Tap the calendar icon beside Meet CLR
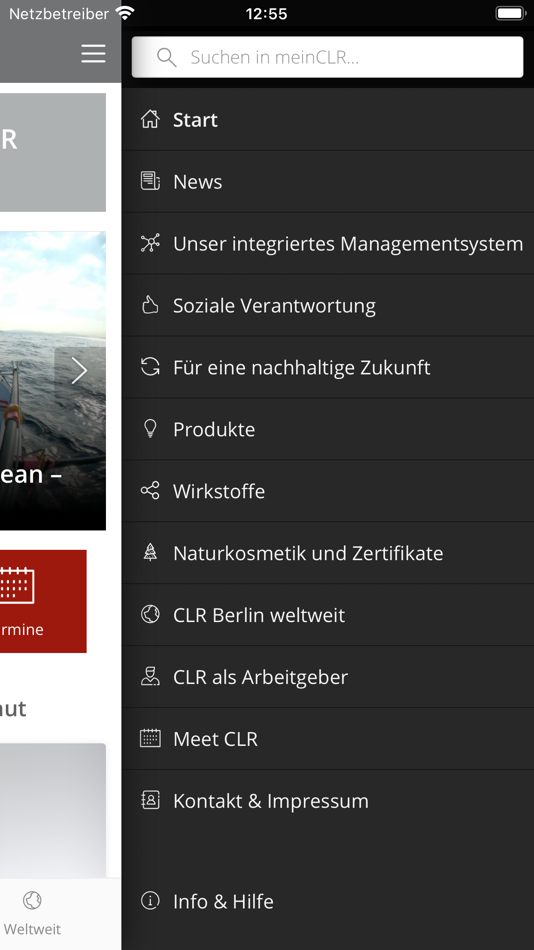The height and width of the screenshot is (950, 534). click(150, 738)
